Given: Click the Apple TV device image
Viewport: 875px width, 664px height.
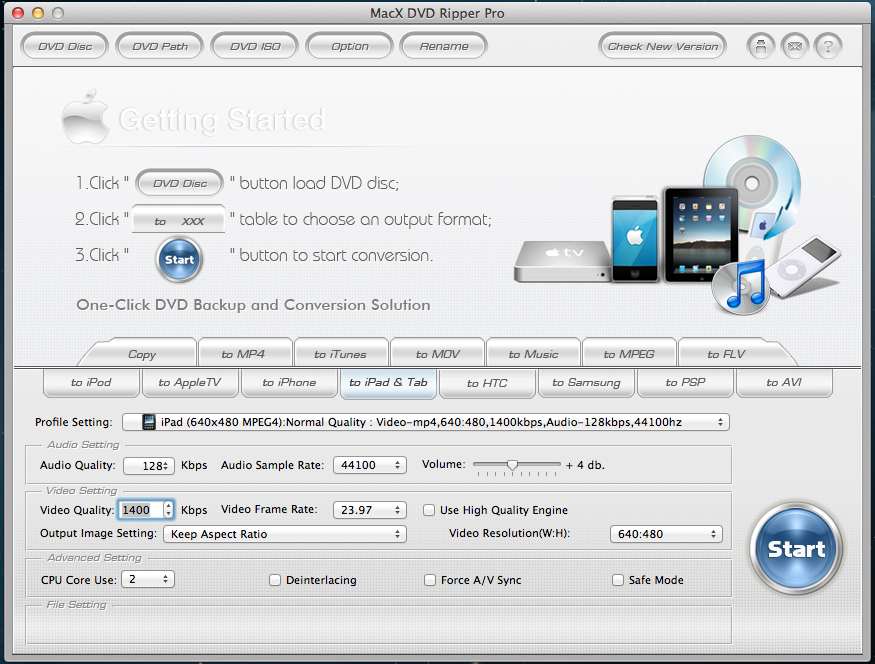Looking at the screenshot, I should (x=562, y=261).
